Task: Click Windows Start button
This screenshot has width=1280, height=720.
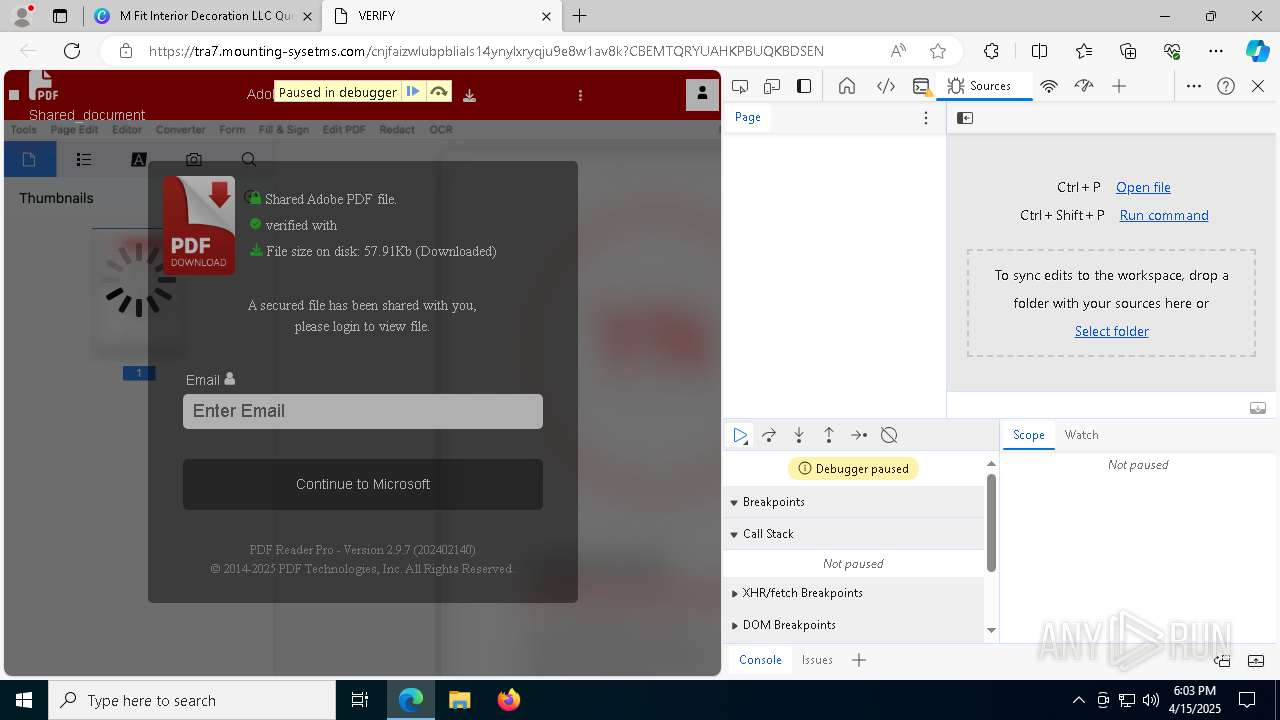Action: 24,700
